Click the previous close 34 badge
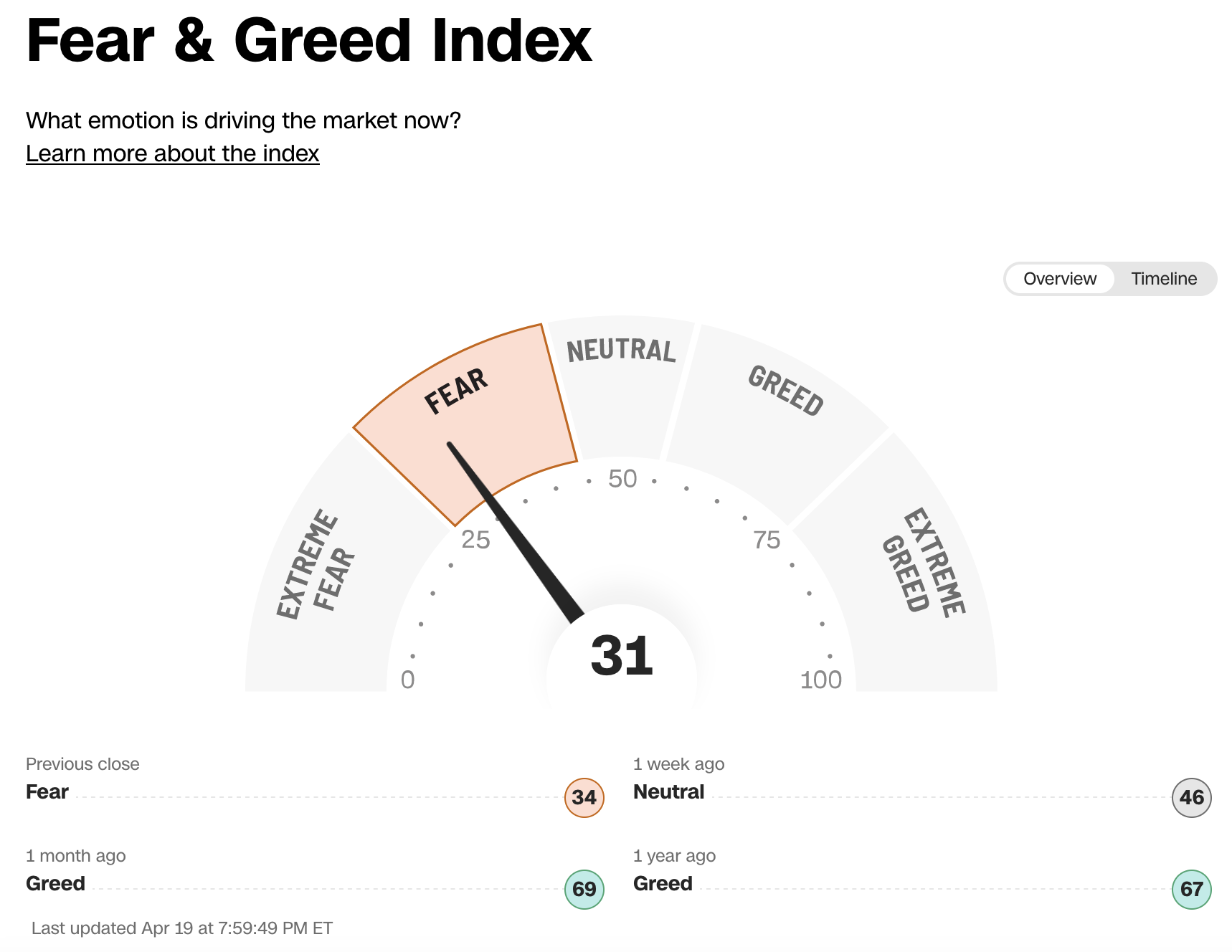The image size is (1232, 952). (x=584, y=797)
